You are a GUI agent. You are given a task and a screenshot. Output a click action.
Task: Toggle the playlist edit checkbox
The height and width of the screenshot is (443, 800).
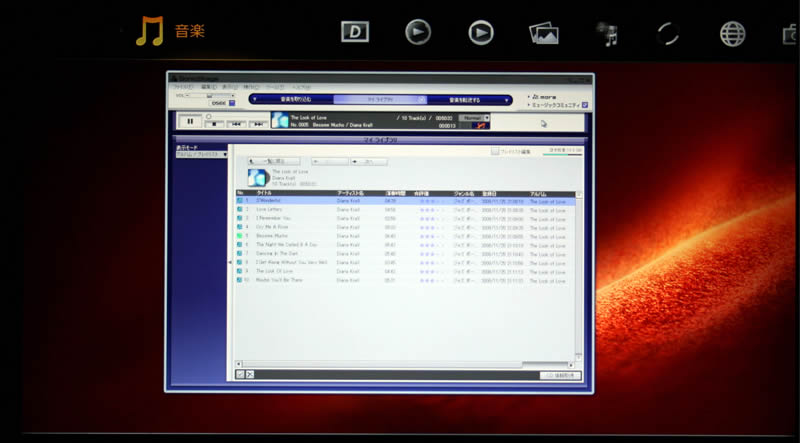pos(494,151)
